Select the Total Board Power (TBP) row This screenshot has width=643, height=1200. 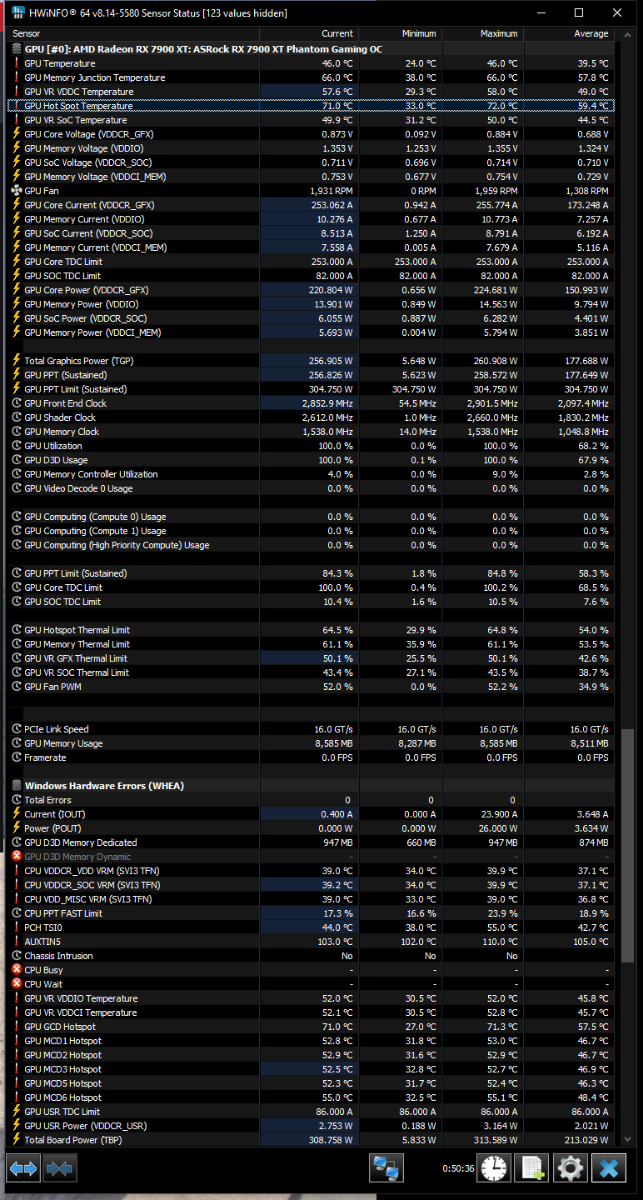[x=313, y=1140]
